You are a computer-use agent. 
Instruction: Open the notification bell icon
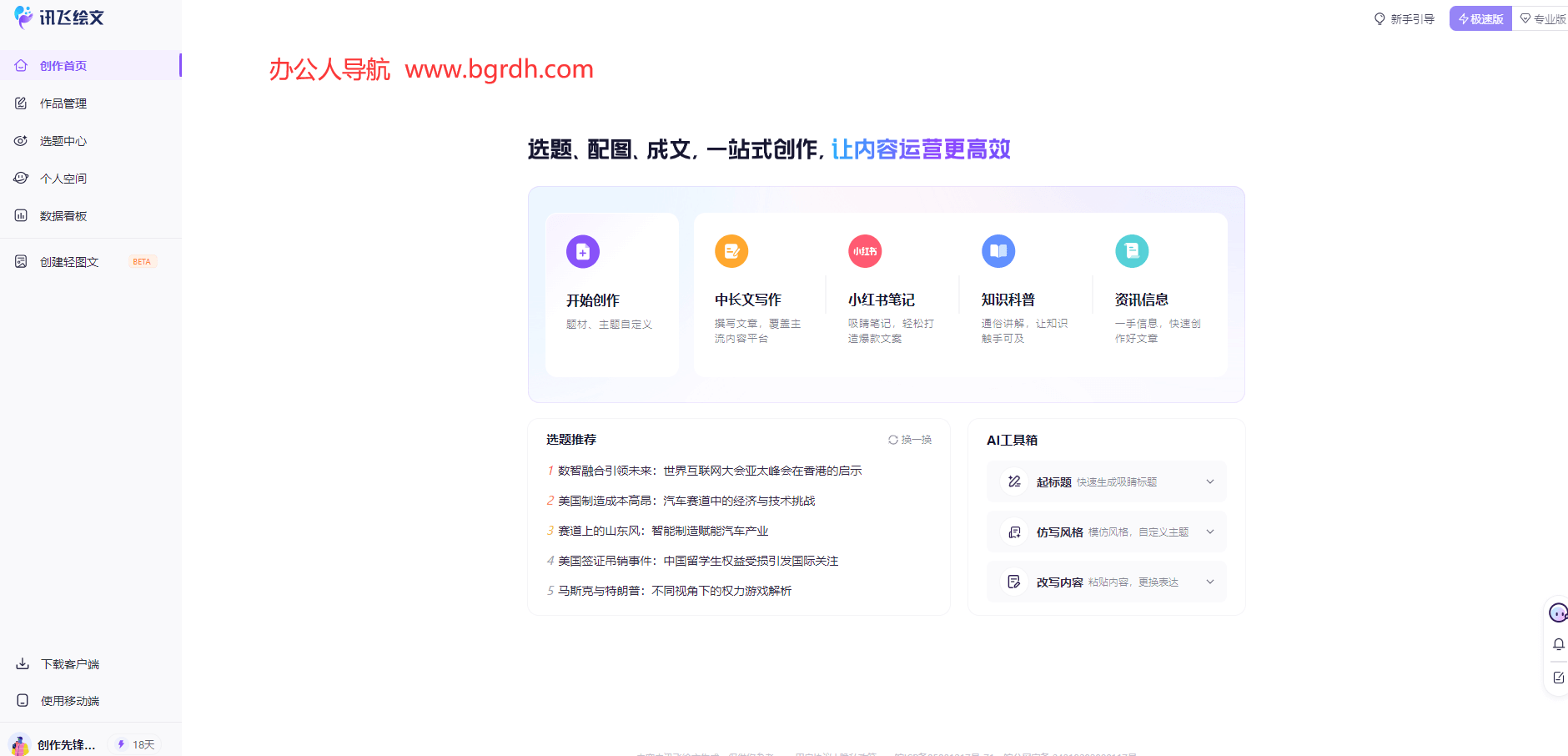pyautogui.click(x=1559, y=644)
